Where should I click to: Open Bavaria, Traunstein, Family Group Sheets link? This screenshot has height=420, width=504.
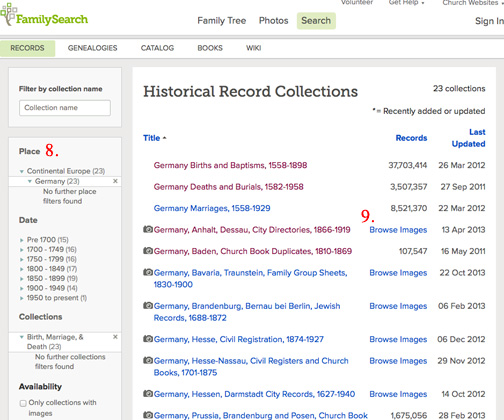(250, 278)
